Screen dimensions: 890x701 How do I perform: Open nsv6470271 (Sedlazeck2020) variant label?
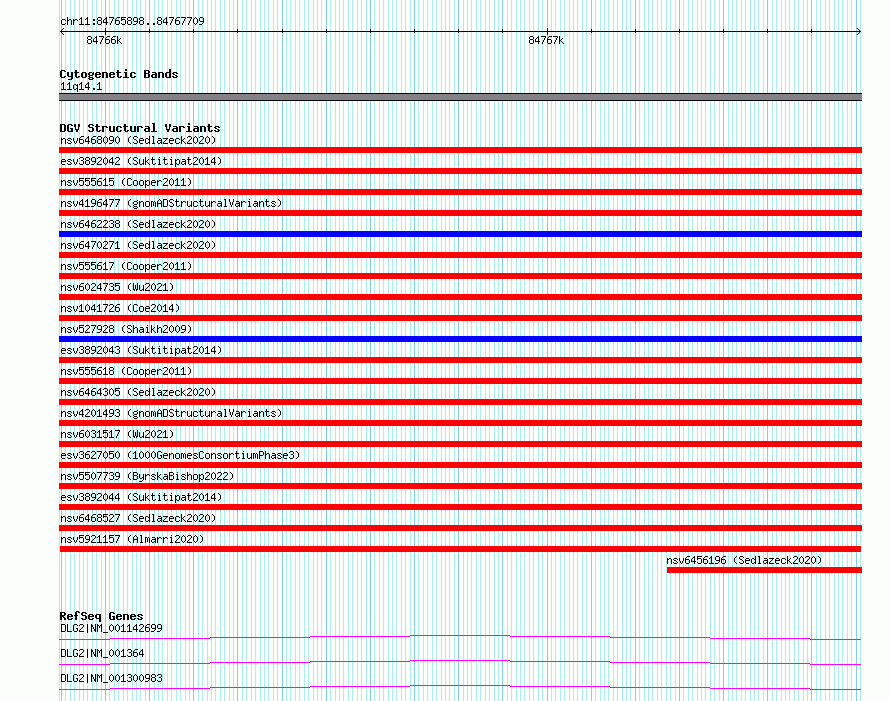(138, 245)
